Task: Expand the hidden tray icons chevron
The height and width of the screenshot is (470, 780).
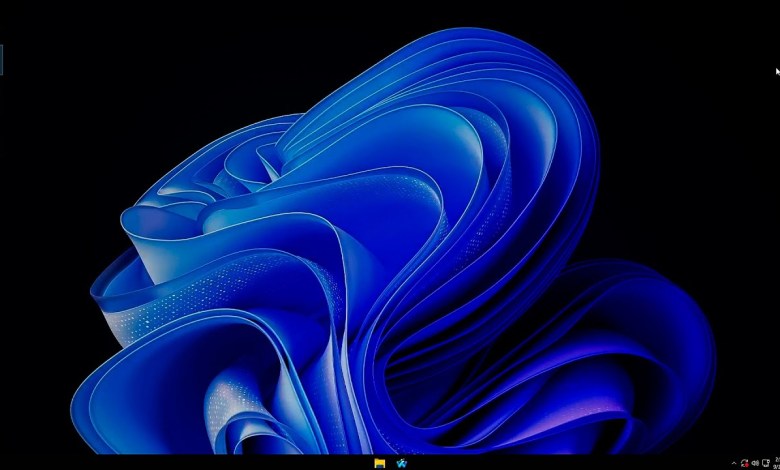Action: (x=734, y=463)
